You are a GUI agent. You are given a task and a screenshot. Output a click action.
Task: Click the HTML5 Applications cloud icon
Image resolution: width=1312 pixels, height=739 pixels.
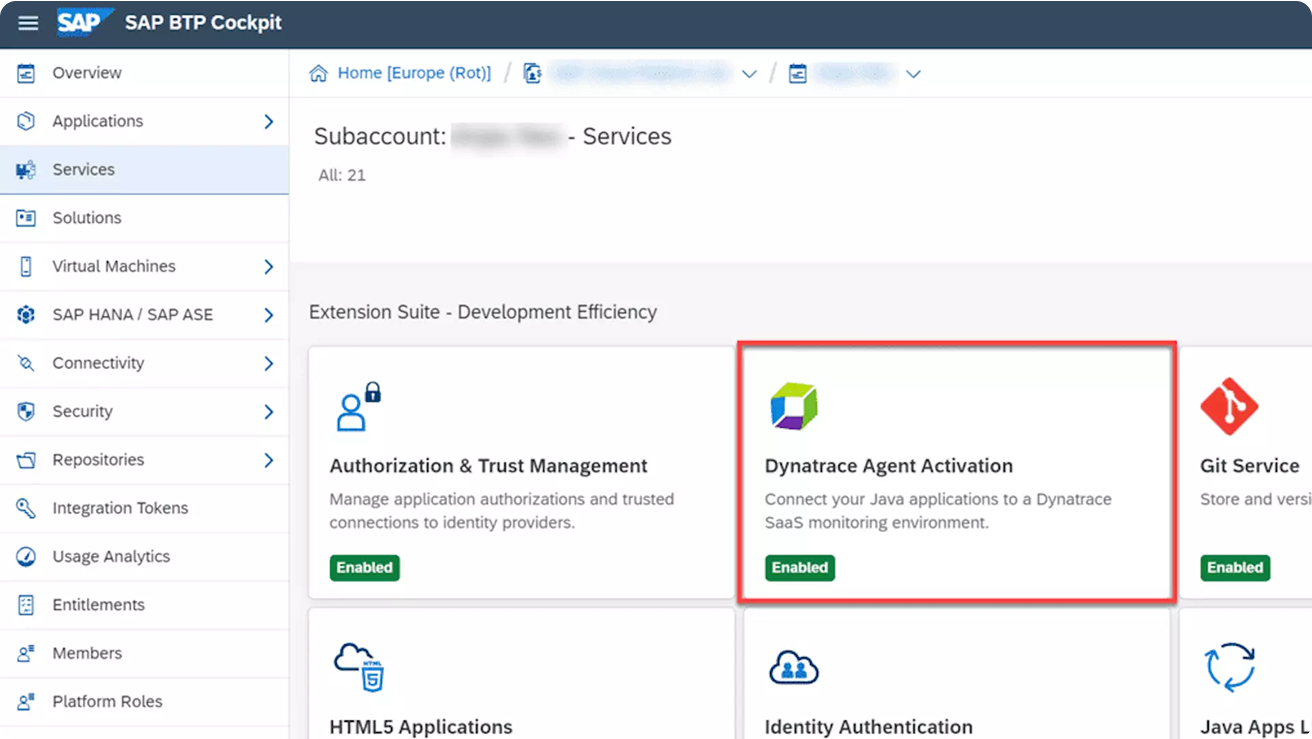click(x=359, y=667)
